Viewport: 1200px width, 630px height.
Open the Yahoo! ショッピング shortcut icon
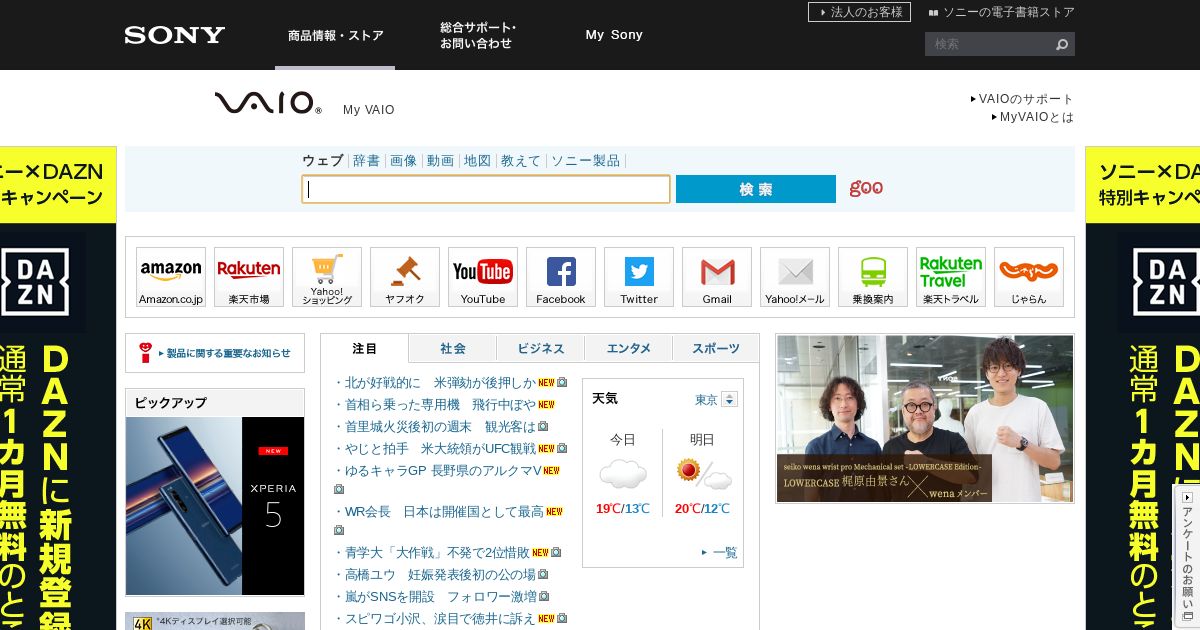pos(327,277)
